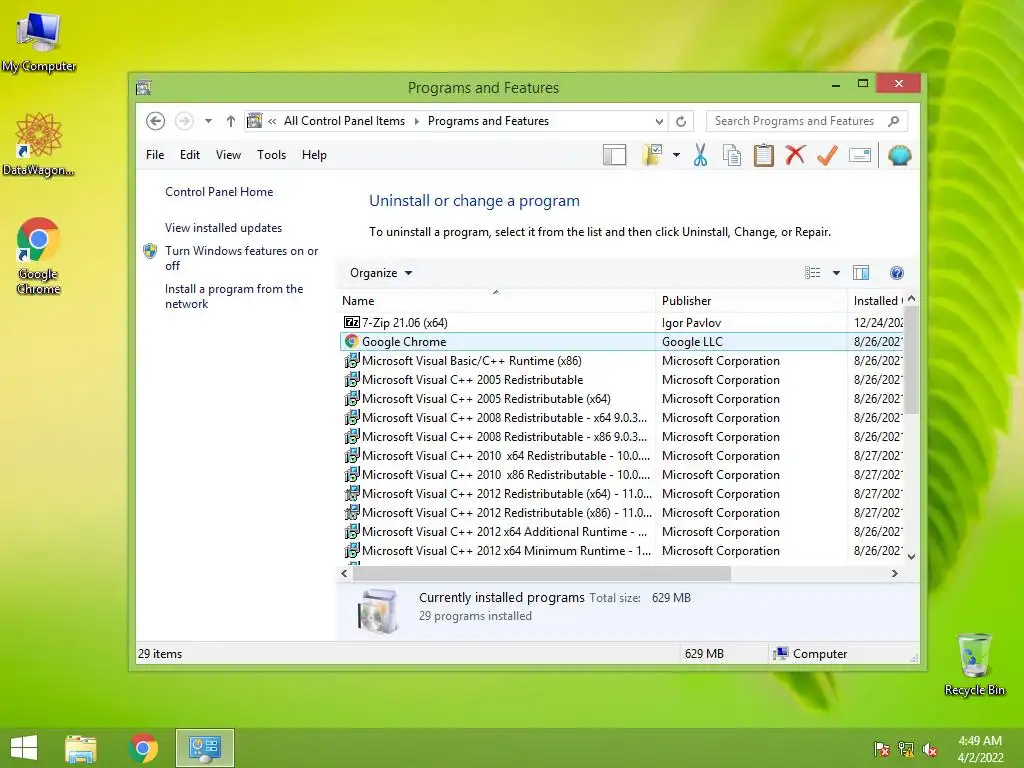Open the folder options icon dropdown arrow

click(676, 155)
